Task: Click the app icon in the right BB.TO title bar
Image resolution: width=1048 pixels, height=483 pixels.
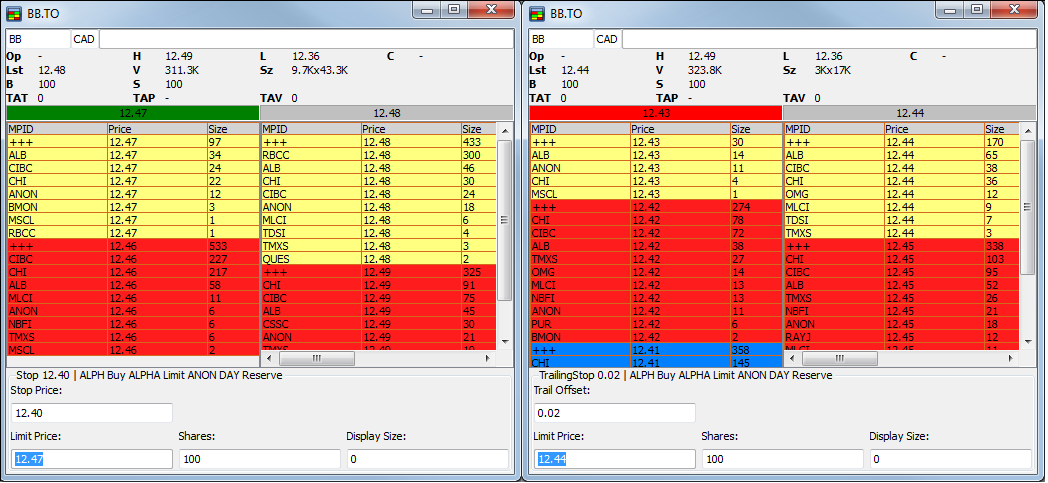Action: coord(538,14)
